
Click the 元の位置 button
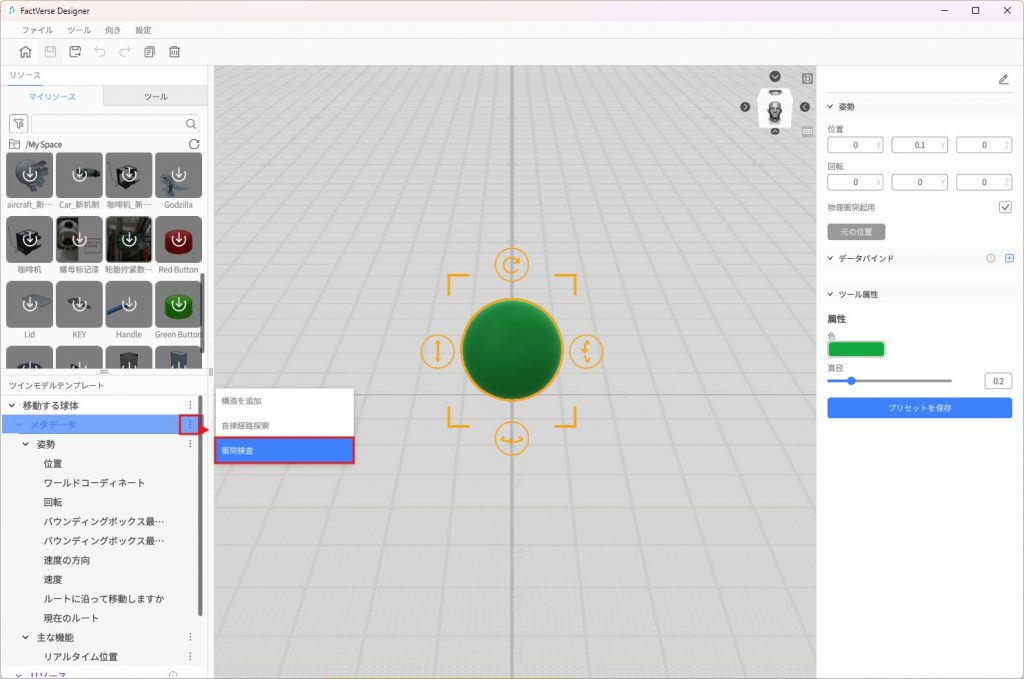tap(856, 232)
